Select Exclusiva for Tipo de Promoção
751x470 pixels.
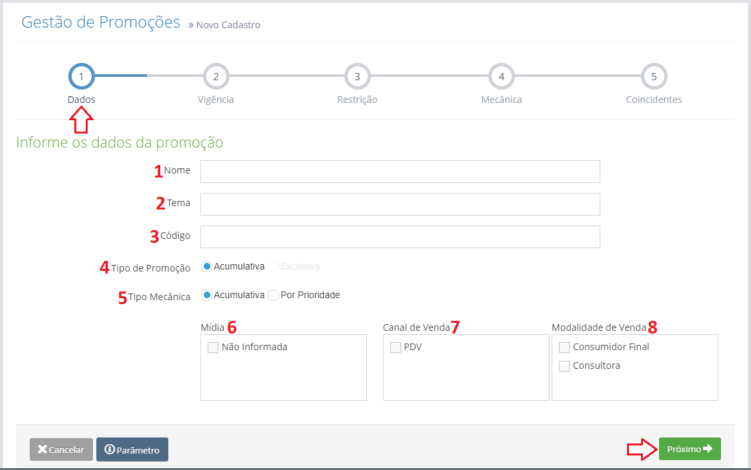pos(273,266)
